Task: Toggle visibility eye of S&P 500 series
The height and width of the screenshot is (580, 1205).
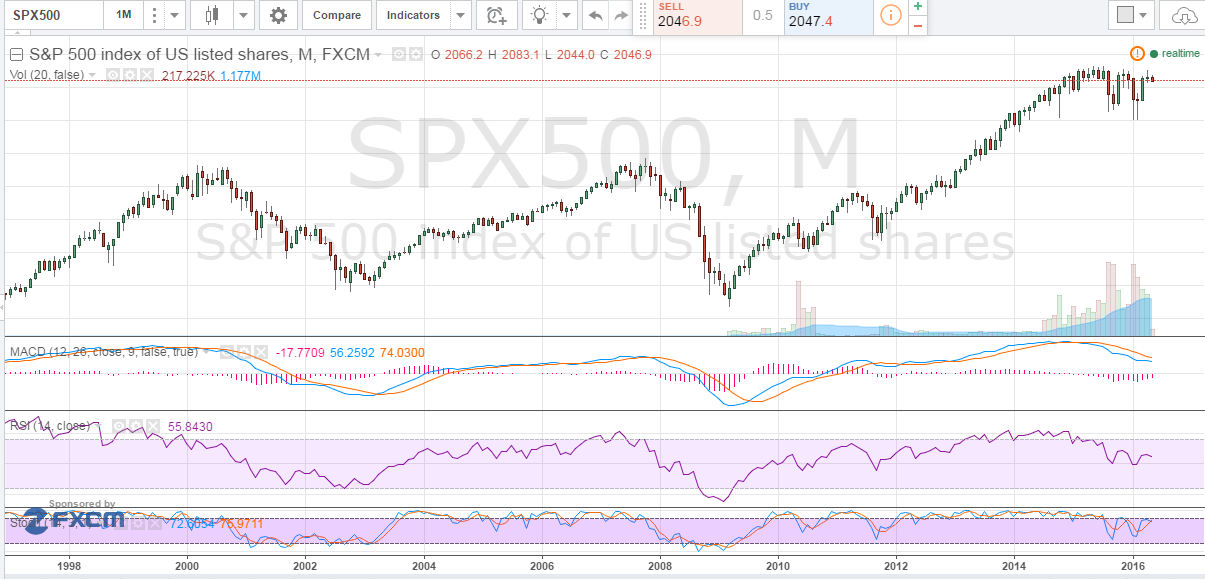Action: click(399, 55)
